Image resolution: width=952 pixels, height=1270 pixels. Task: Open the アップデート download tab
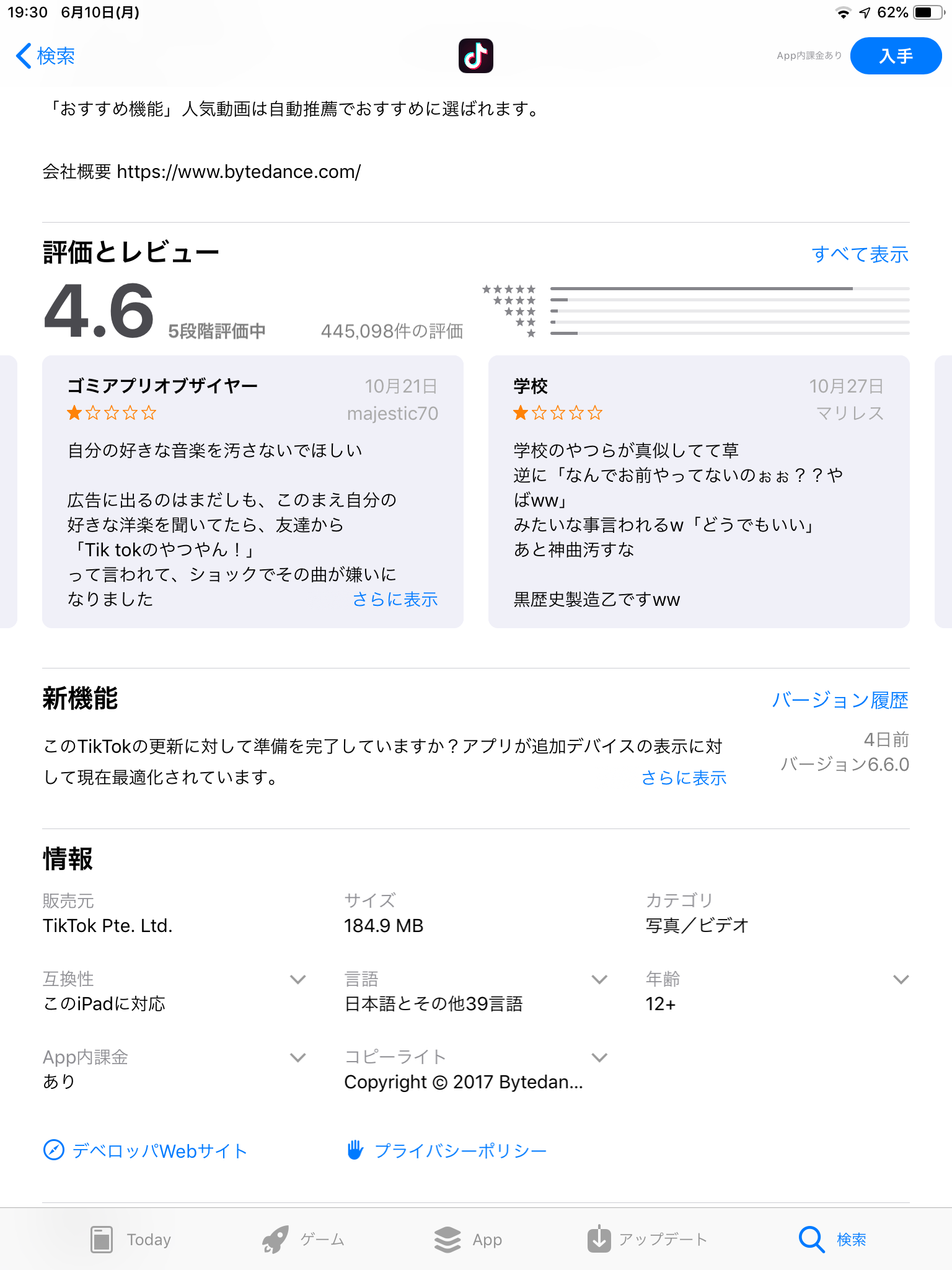point(599,1239)
